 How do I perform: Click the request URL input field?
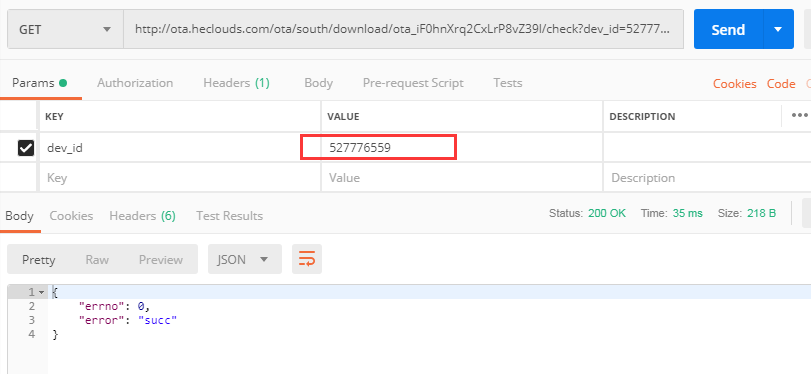pyautogui.click(x=403, y=29)
